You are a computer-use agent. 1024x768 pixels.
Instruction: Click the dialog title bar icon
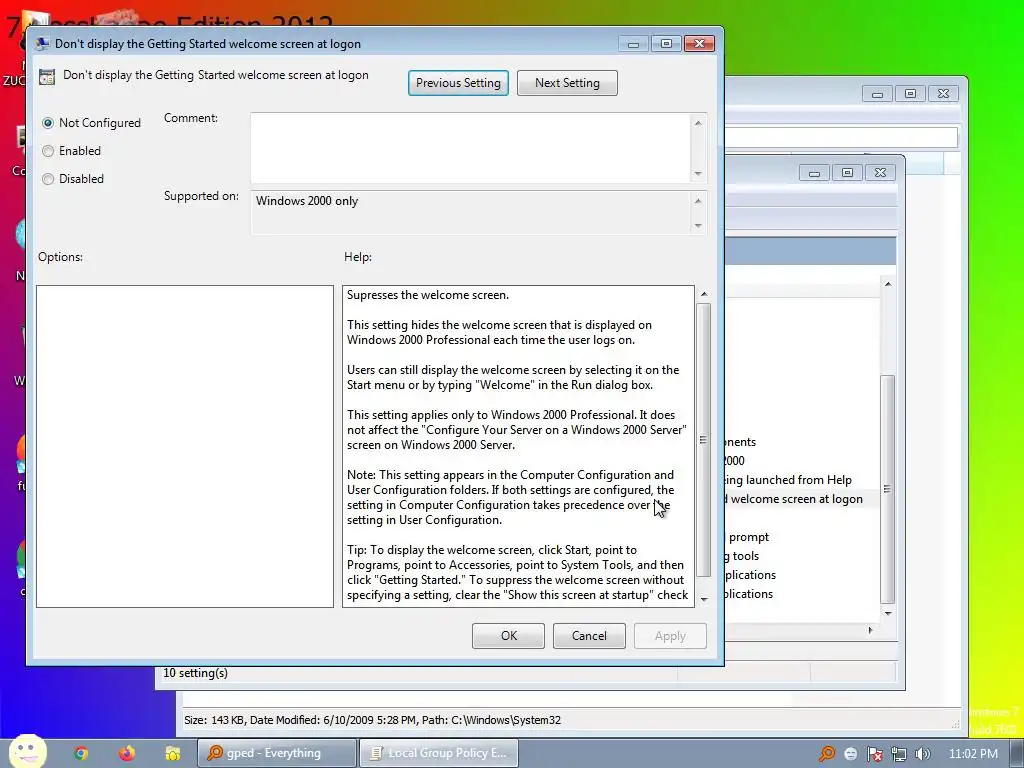42,44
